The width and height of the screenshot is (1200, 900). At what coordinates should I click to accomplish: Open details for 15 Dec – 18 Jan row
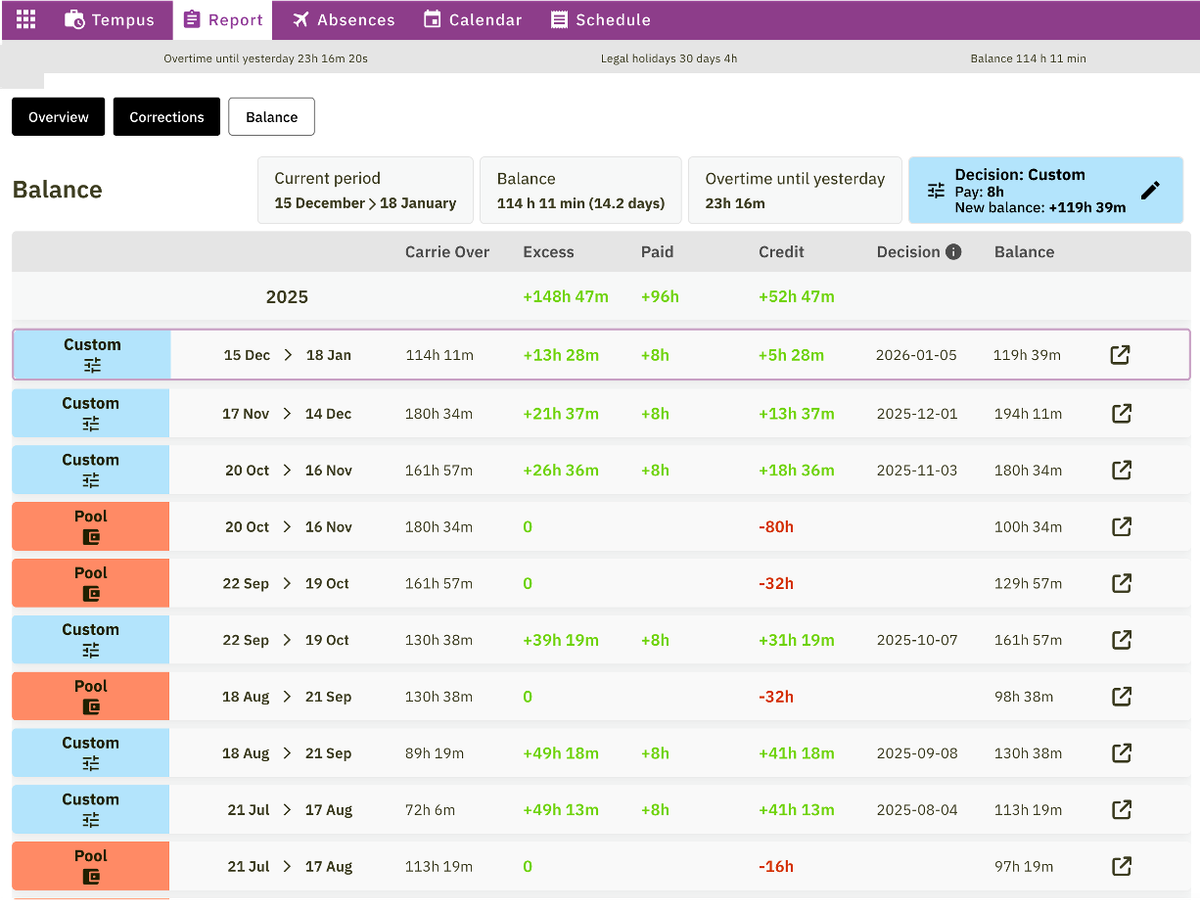[1121, 355]
